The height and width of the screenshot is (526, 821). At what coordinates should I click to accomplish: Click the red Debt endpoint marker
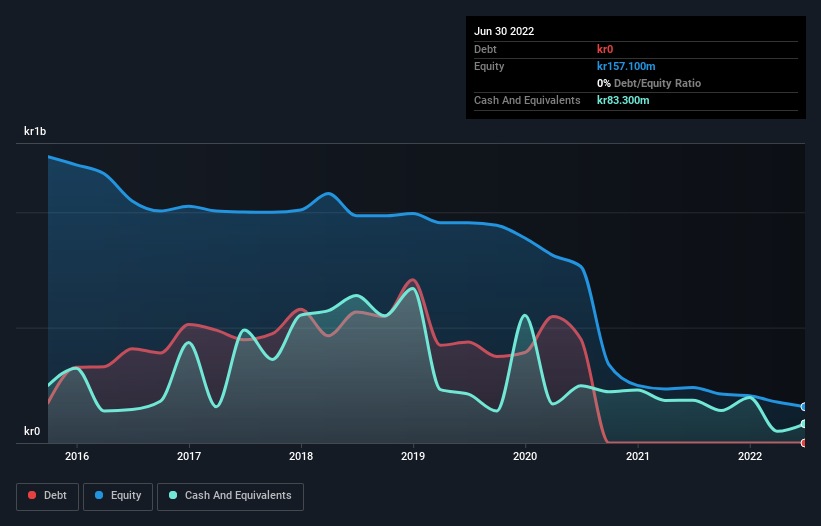[804, 443]
